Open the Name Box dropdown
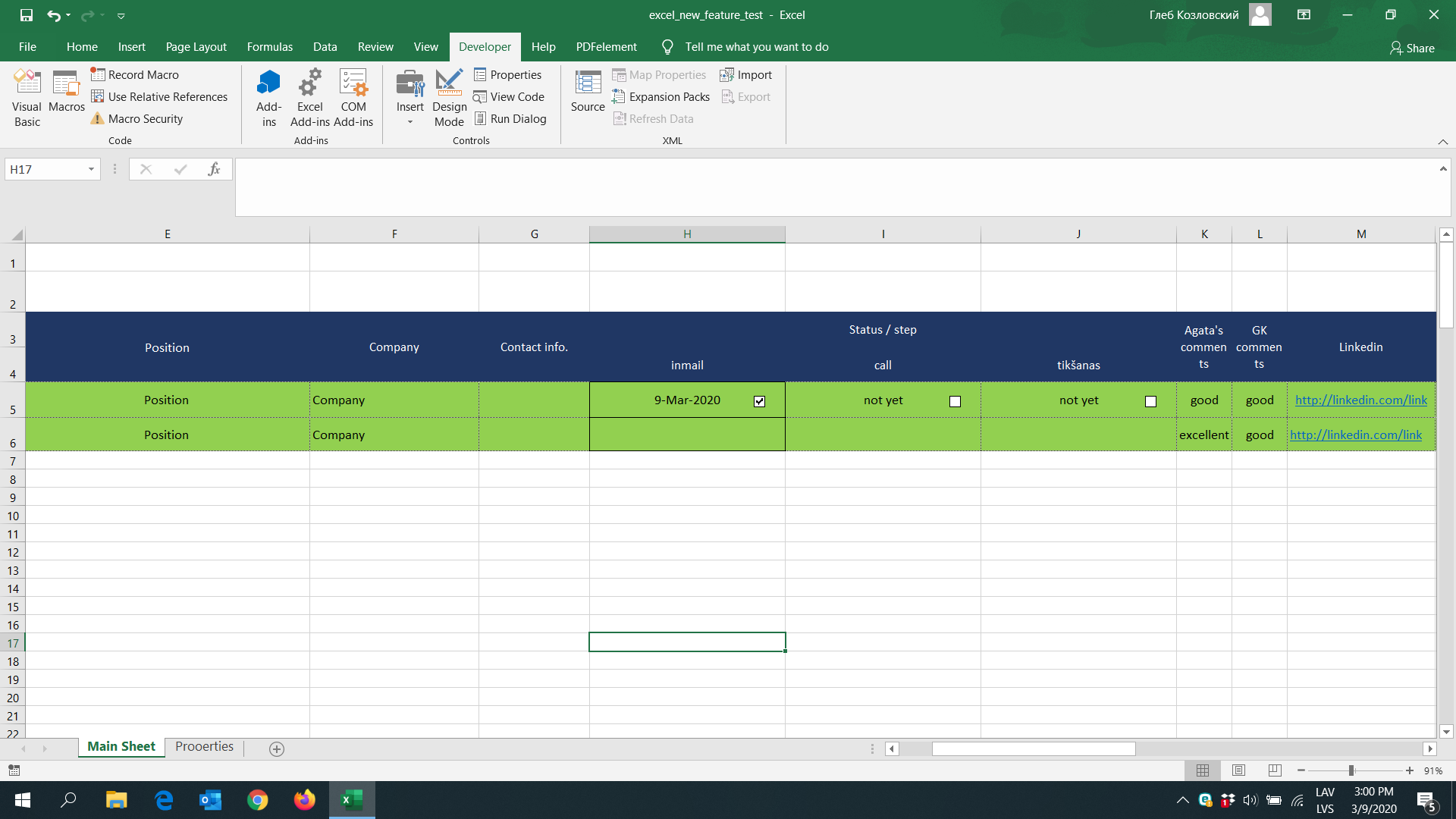Image resolution: width=1456 pixels, height=819 pixels. [90, 168]
